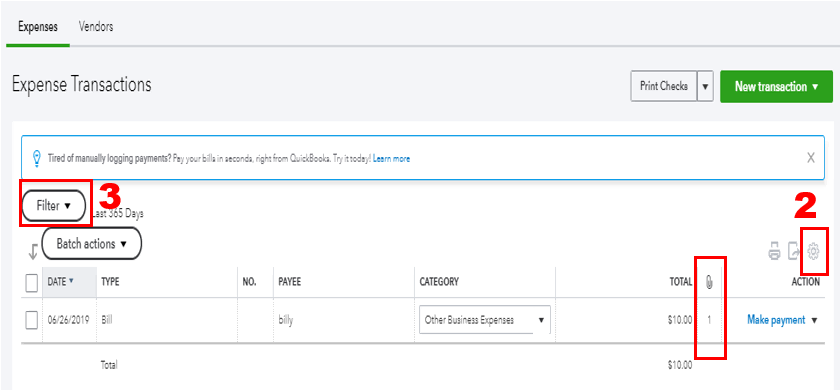This screenshot has height=390, width=840.
Task: Click the lightbulb tip icon
Action: click(37, 158)
